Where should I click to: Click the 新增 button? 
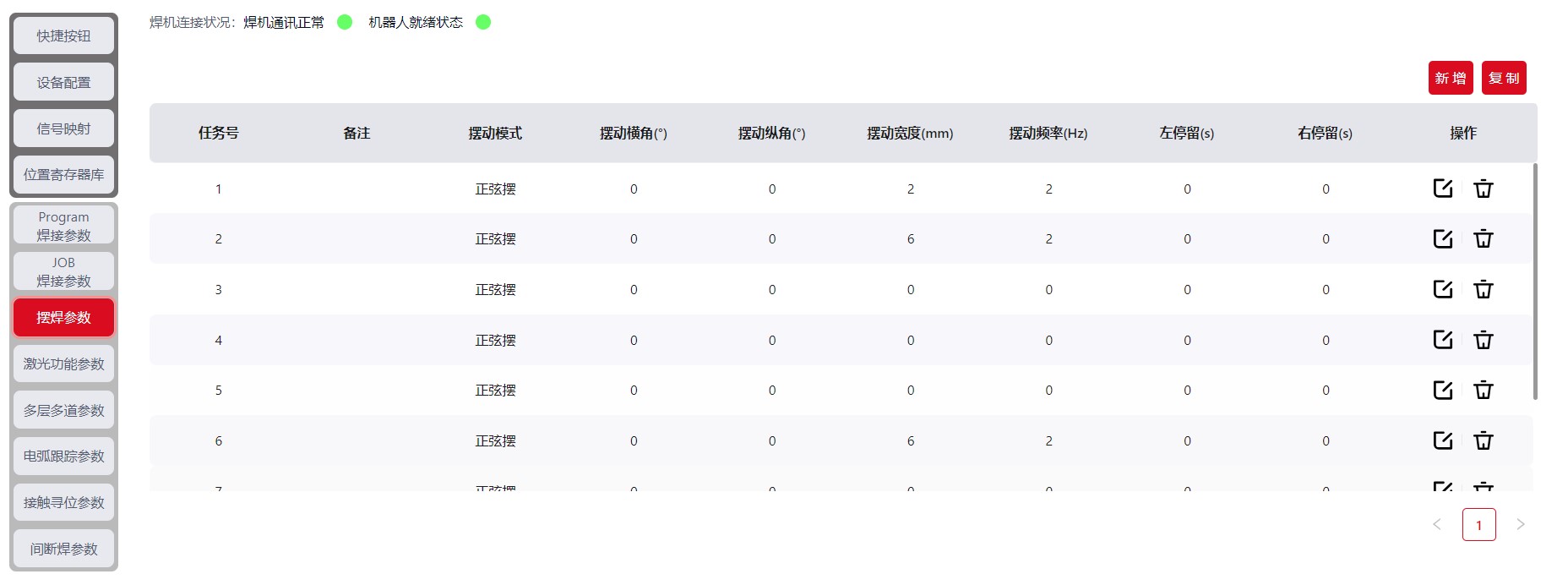[x=1450, y=79]
